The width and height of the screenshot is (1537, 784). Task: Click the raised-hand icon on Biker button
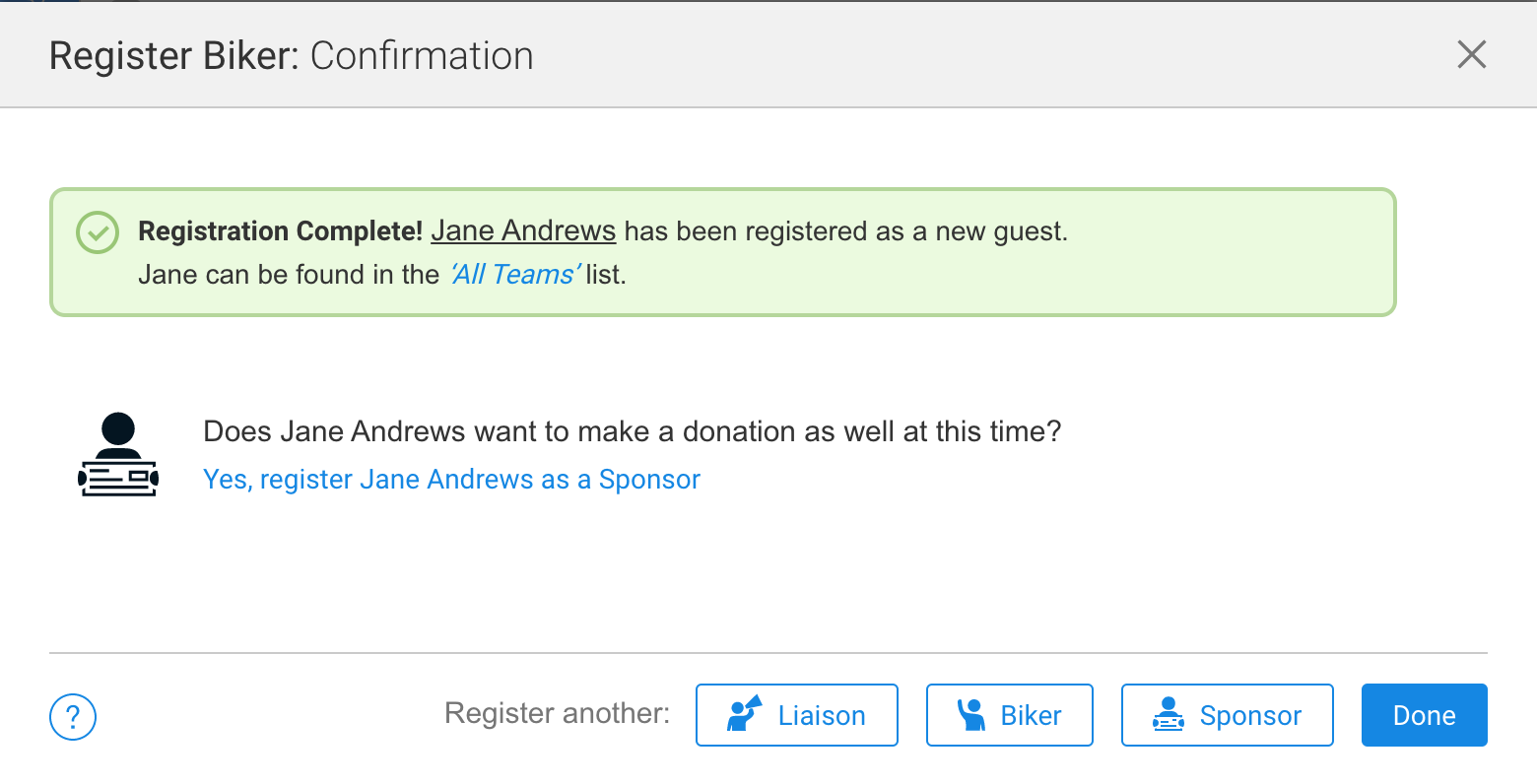[971, 714]
